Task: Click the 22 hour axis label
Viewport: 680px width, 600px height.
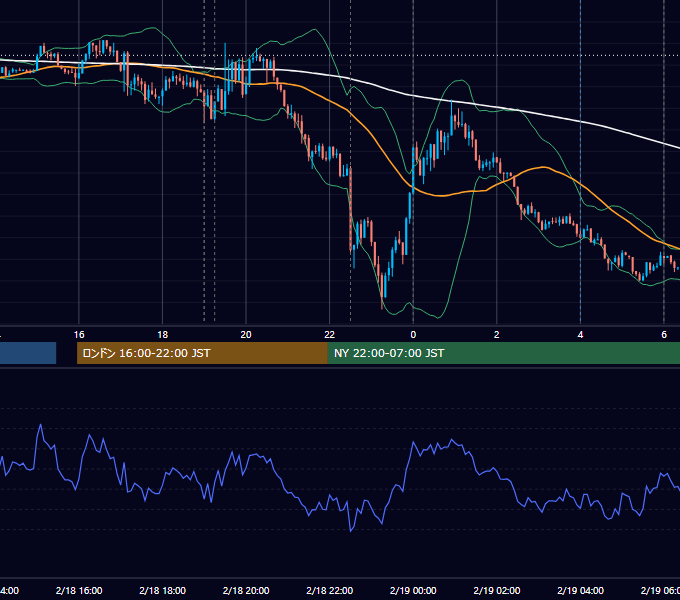Action: coord(330,335)
